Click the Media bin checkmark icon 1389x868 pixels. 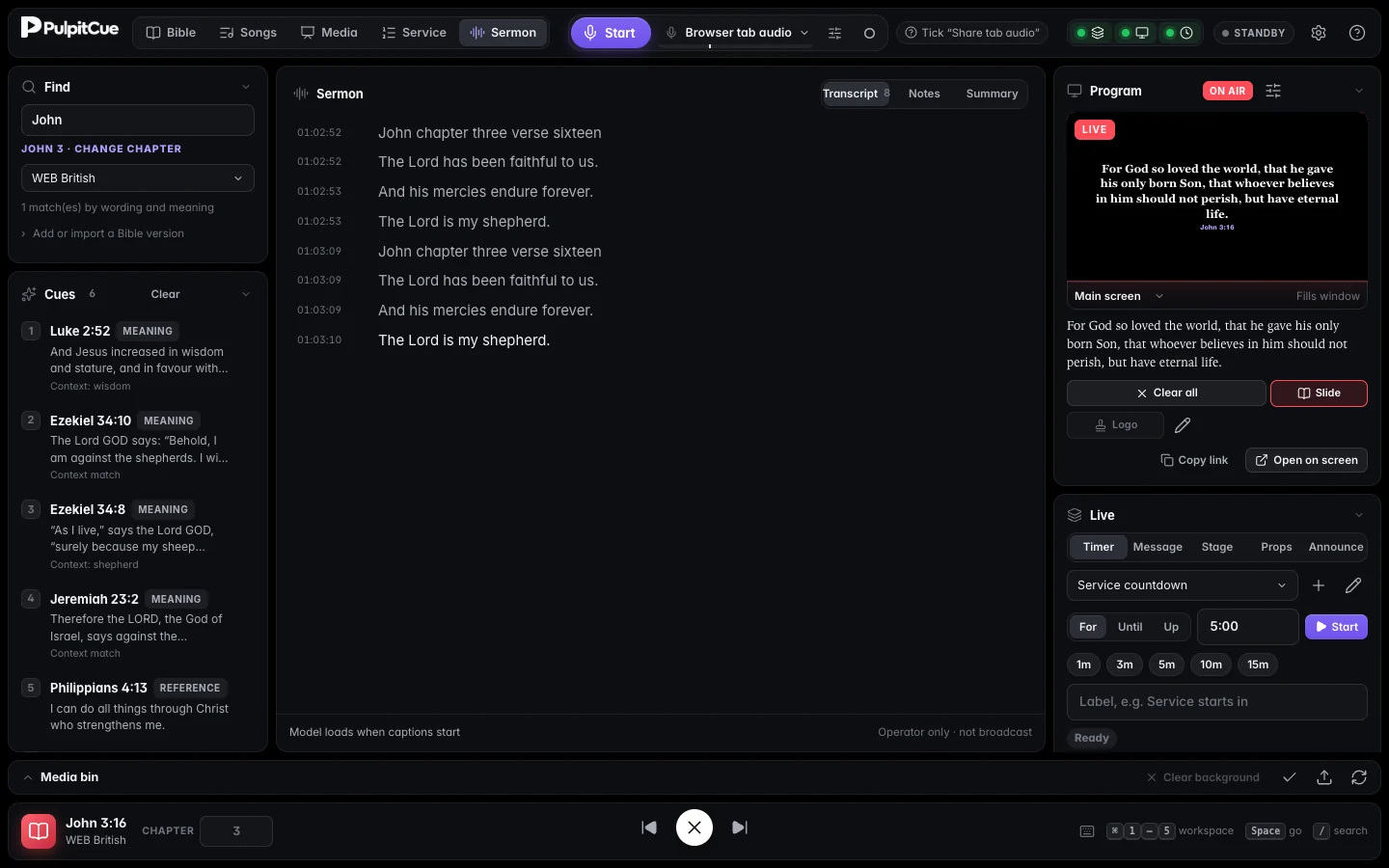tap(1290, 777)
